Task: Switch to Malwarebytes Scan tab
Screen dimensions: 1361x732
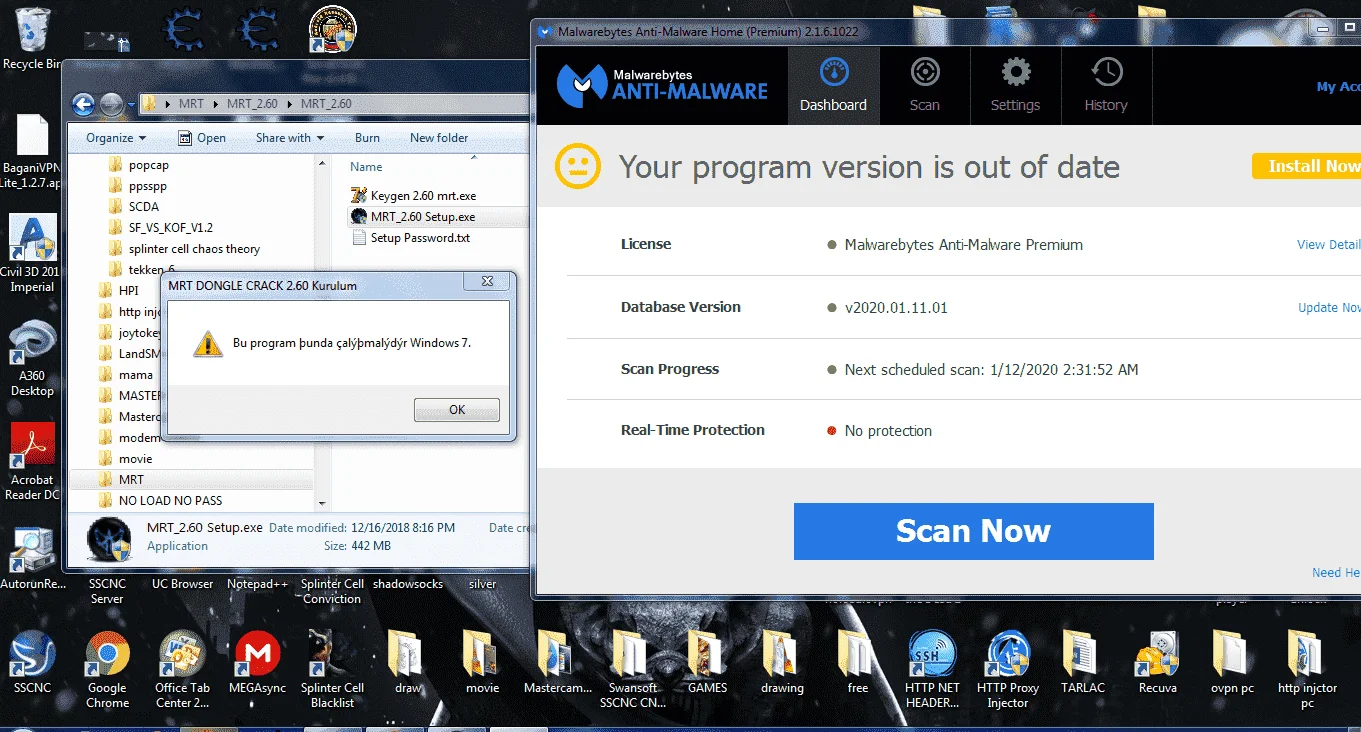Action: 924,86
